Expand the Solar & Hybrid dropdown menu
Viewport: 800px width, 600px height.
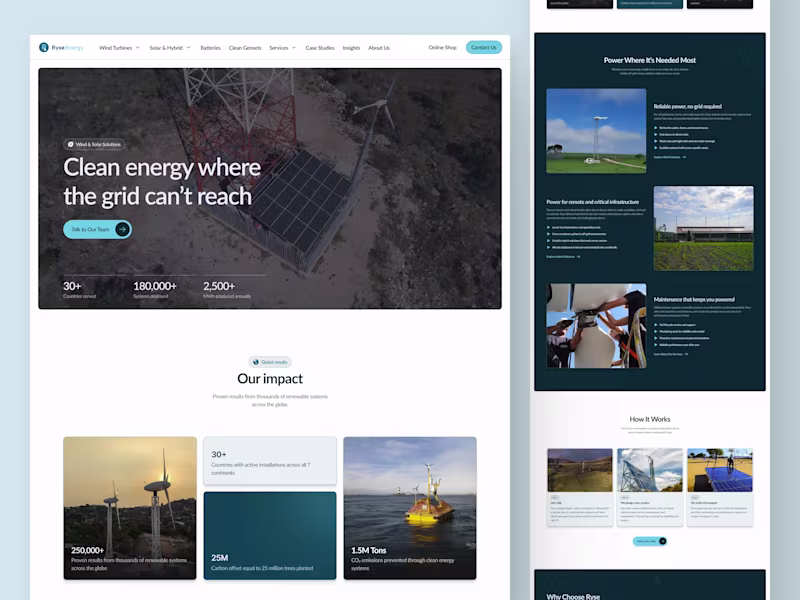point(166,47)
